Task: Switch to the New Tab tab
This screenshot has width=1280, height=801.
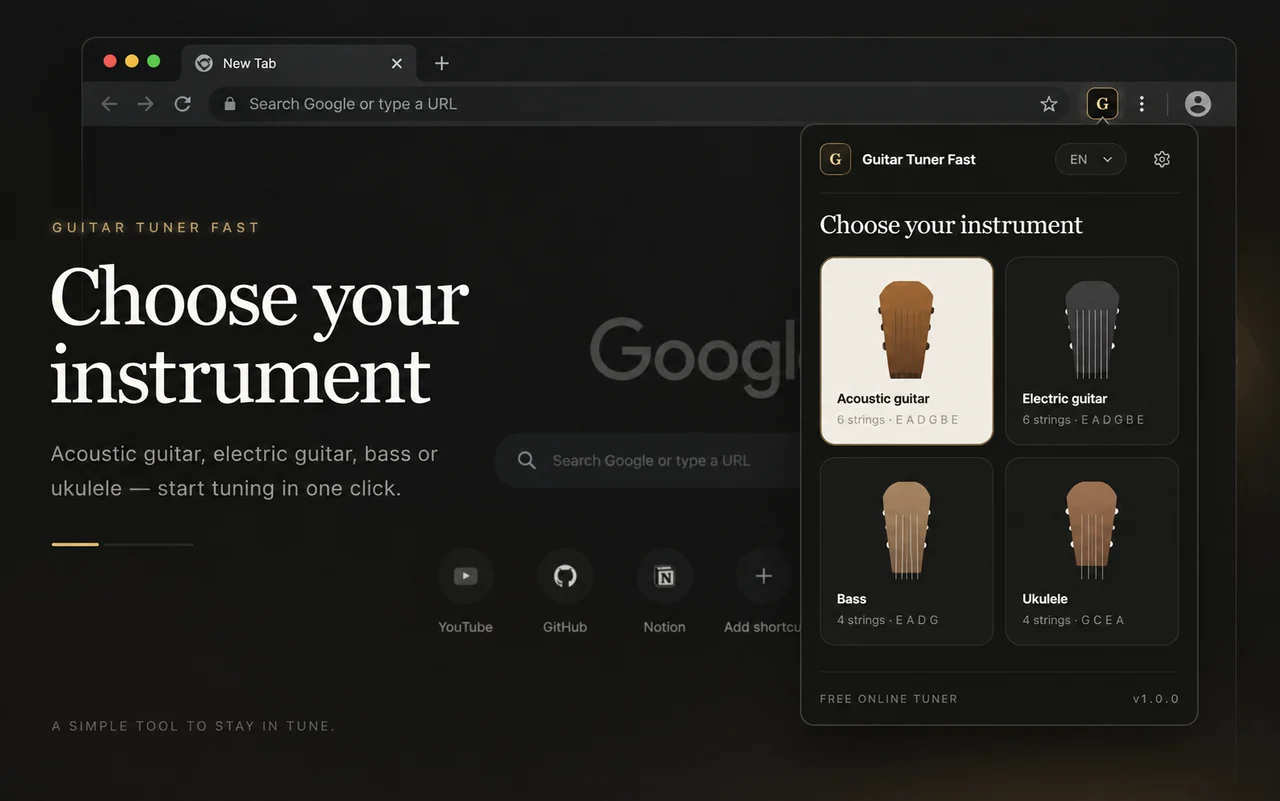Action: [x=300, y=63]
